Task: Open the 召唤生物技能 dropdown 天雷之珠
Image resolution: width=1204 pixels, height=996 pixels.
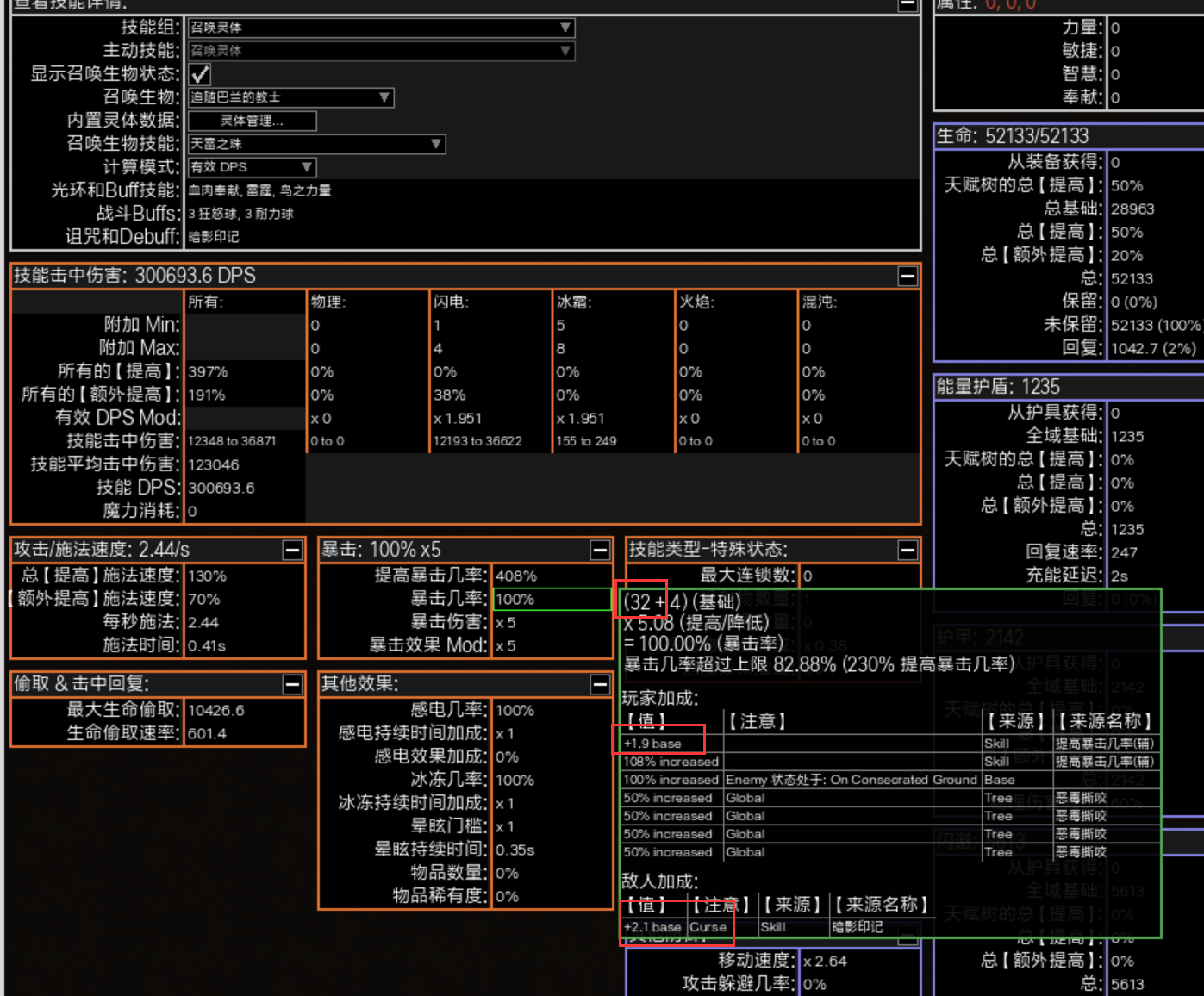Action: [316, 144]
